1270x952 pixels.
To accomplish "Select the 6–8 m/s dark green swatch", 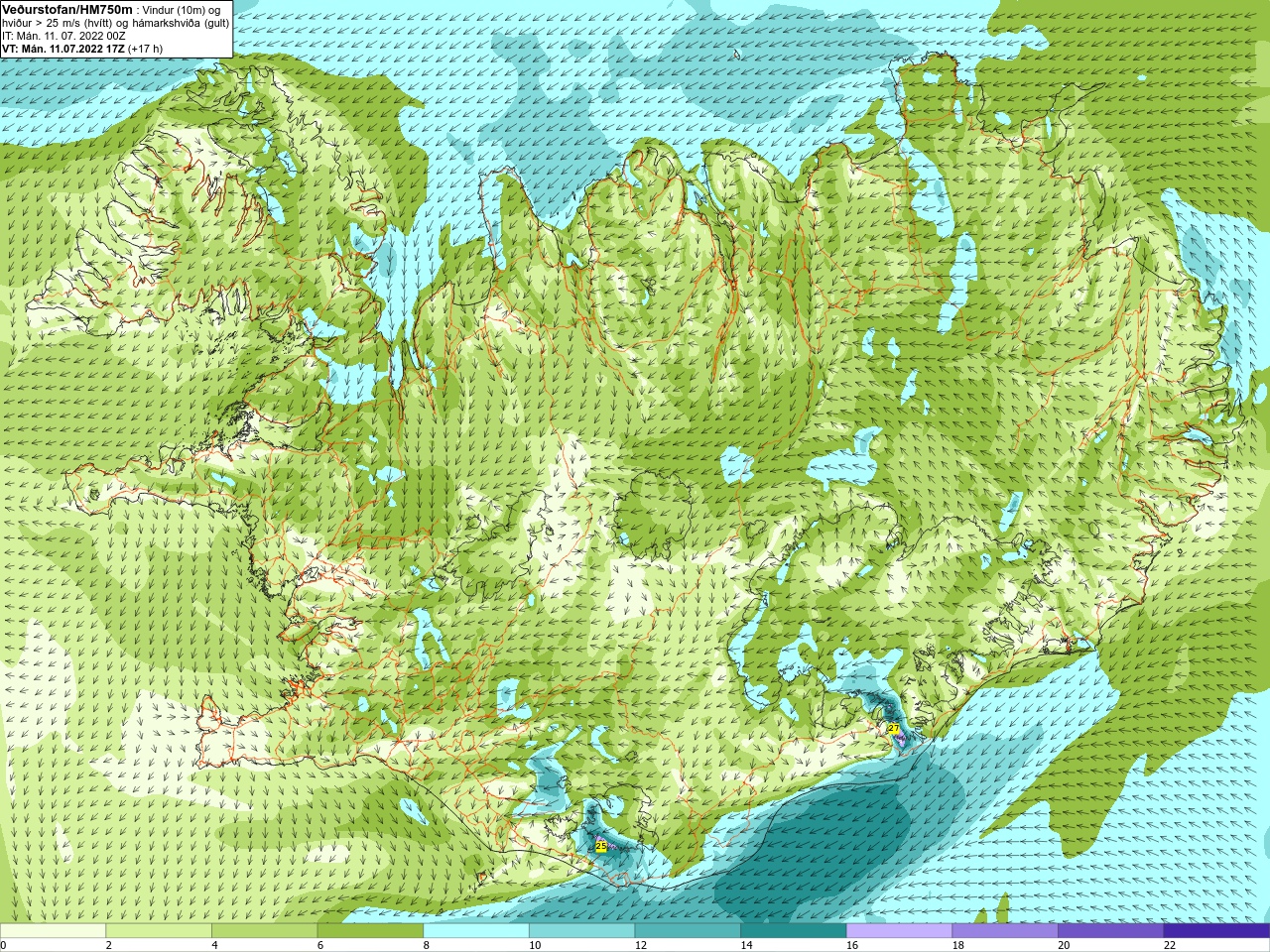I will click(370, 931).
